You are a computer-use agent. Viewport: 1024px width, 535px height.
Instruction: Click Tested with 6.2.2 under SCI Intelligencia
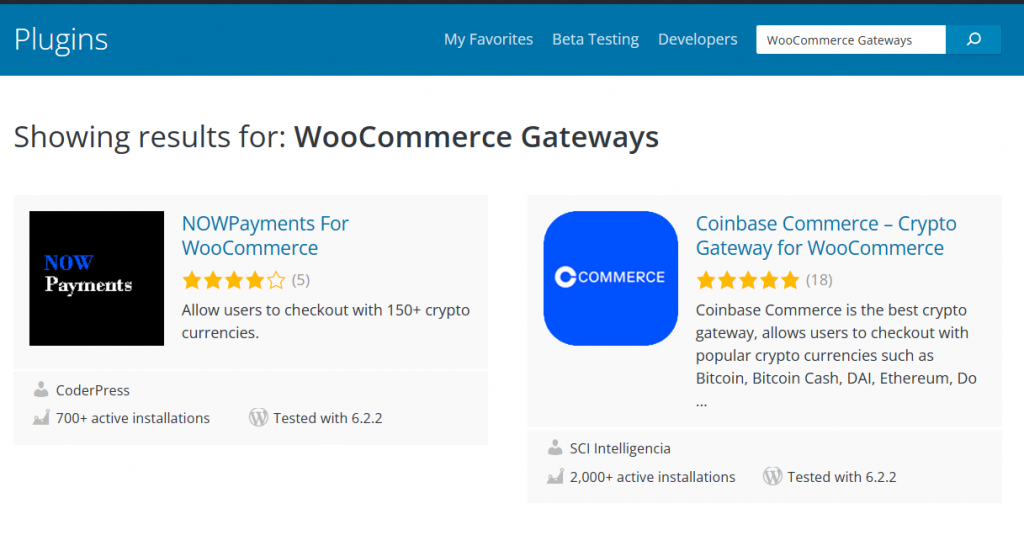(x=842, y=477)
